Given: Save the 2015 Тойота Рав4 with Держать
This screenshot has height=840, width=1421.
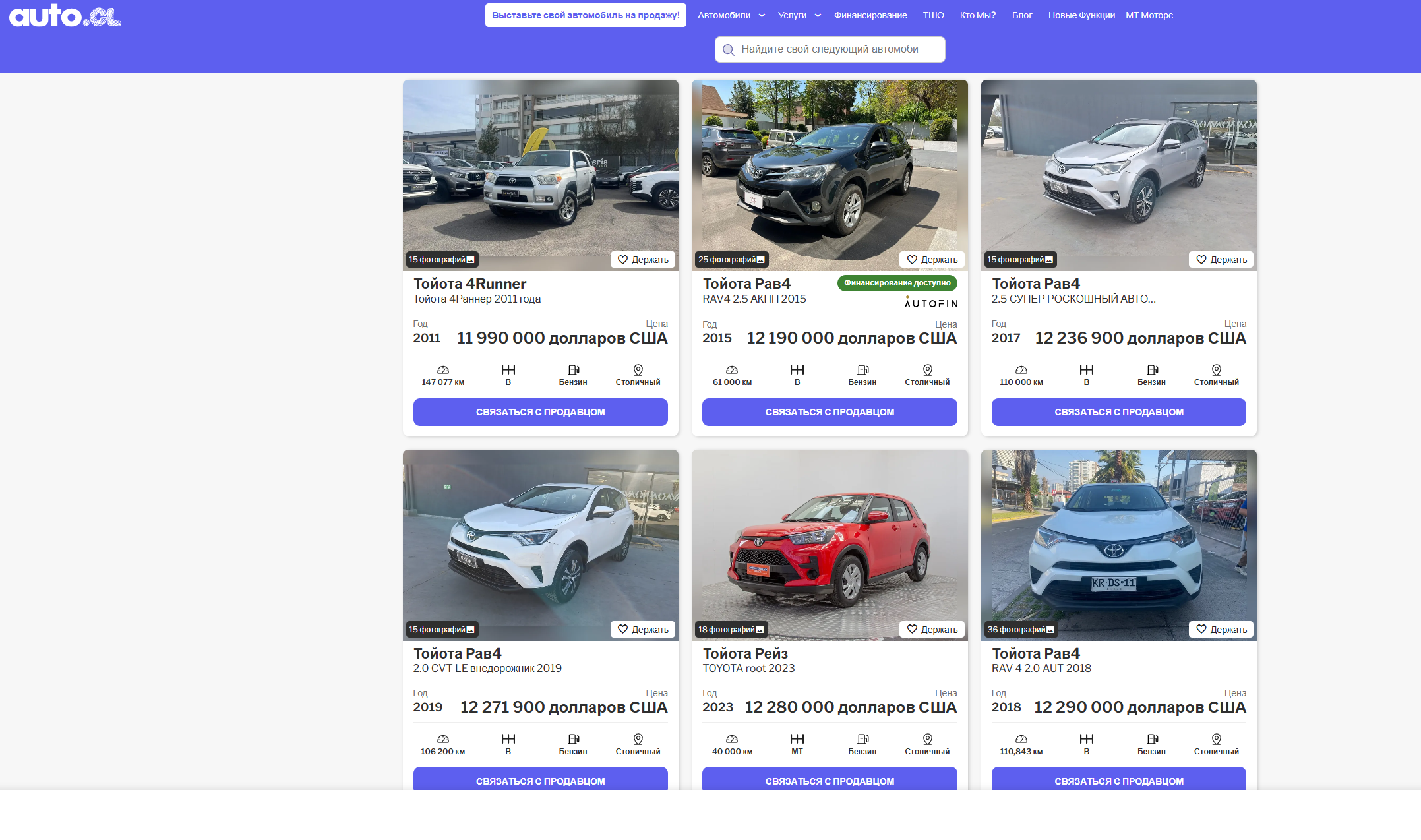Looking at the screenshot, I should (931, 260).
